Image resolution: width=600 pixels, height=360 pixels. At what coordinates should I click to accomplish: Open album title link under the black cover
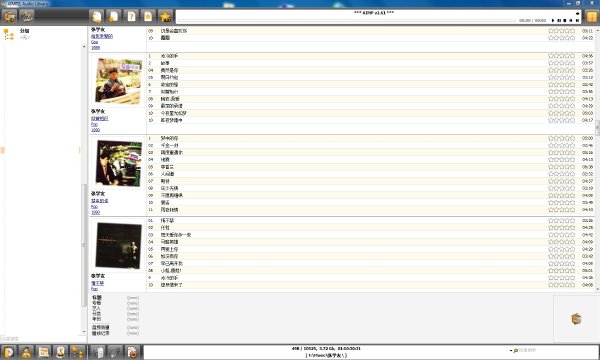point(97,283)
